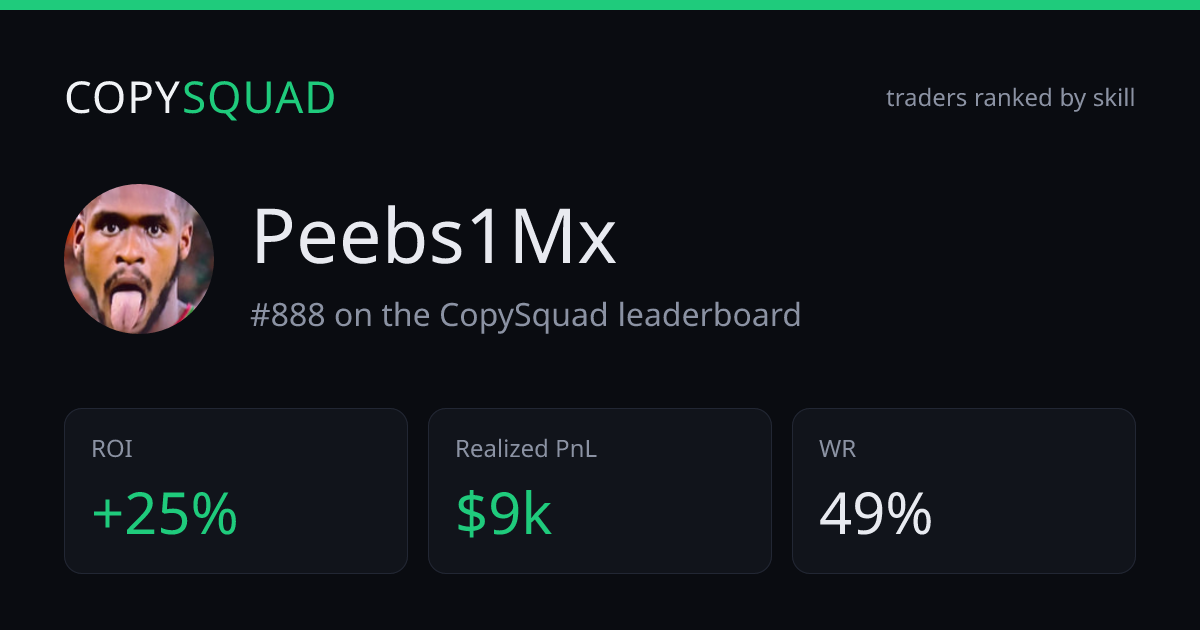Viewport: 1200px width, 630px height.
Task: Open the Realized PnL stat card
Action: (x=600, y=491)
